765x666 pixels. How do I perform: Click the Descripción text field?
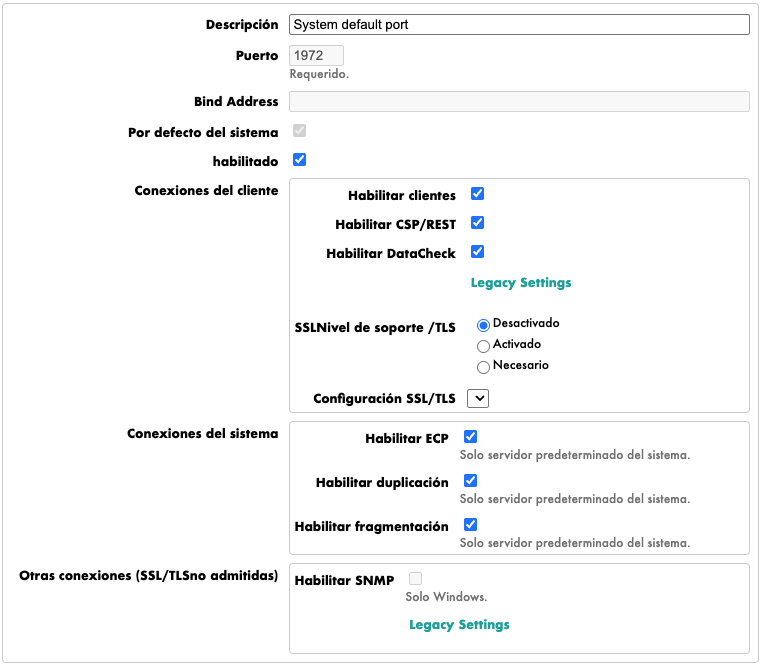click(519, 24)
